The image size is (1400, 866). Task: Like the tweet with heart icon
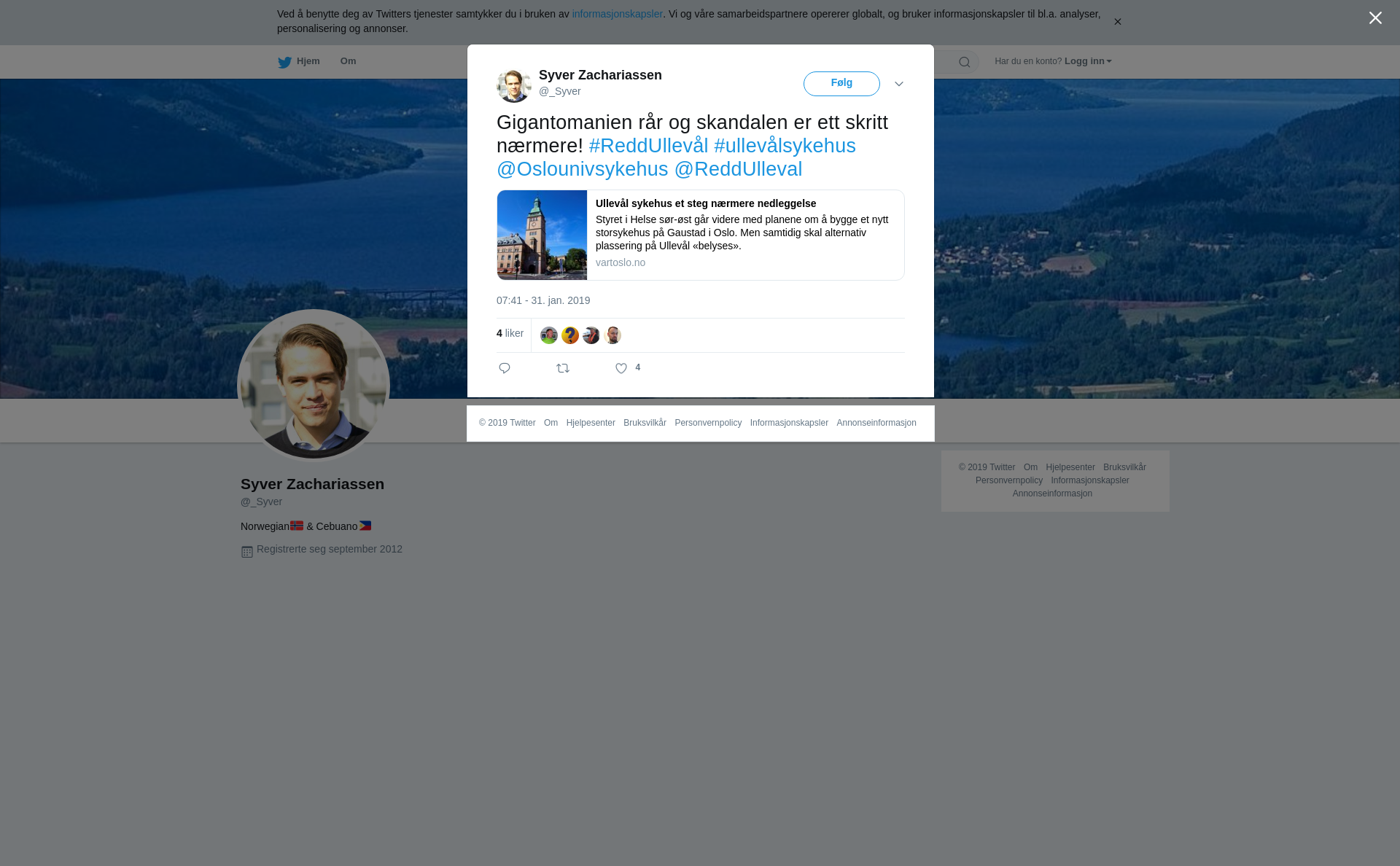[621, 369]
